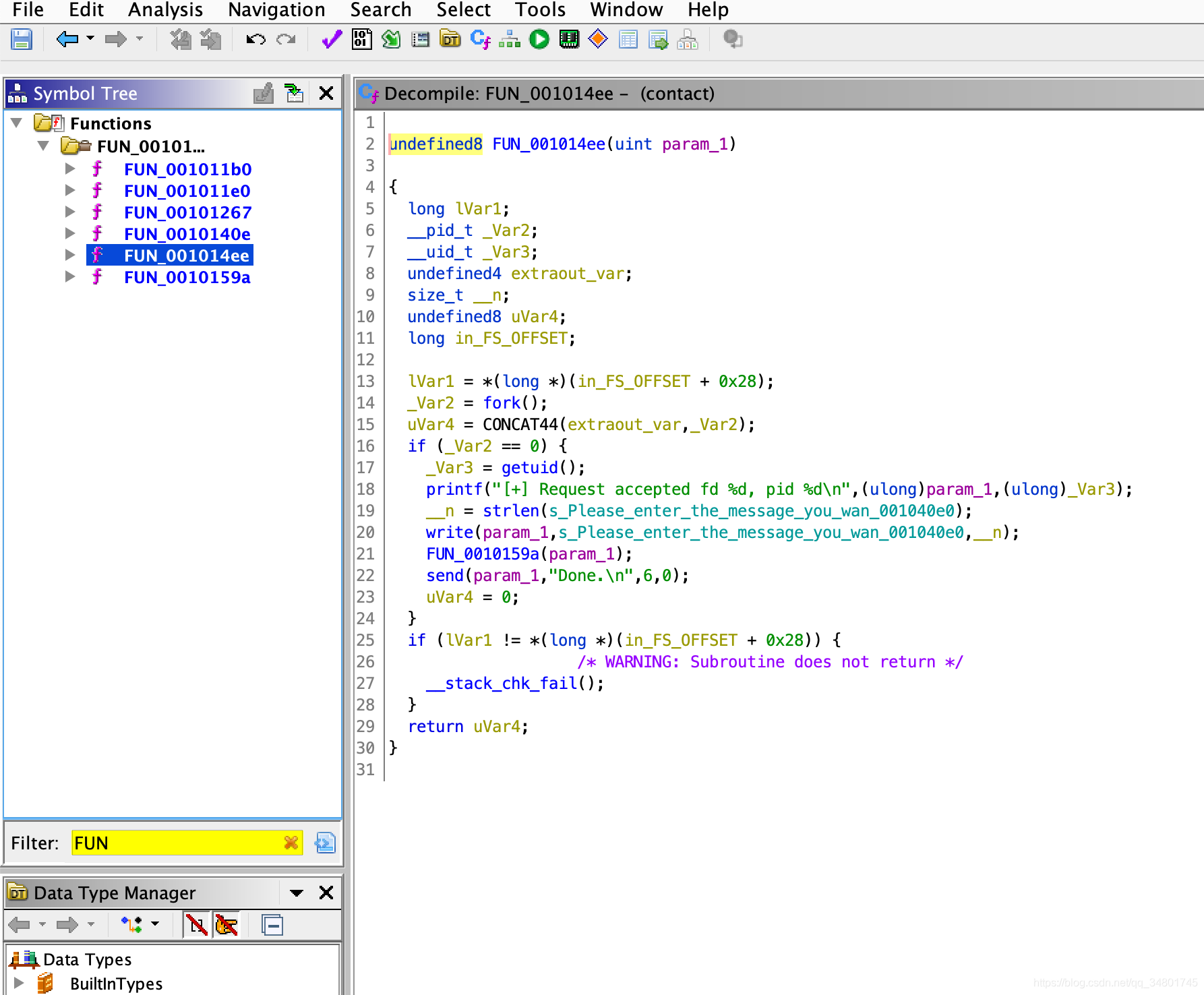The image size is (1204, 995).
Task: Click the green circular play icon
Action: pos(539,39)
